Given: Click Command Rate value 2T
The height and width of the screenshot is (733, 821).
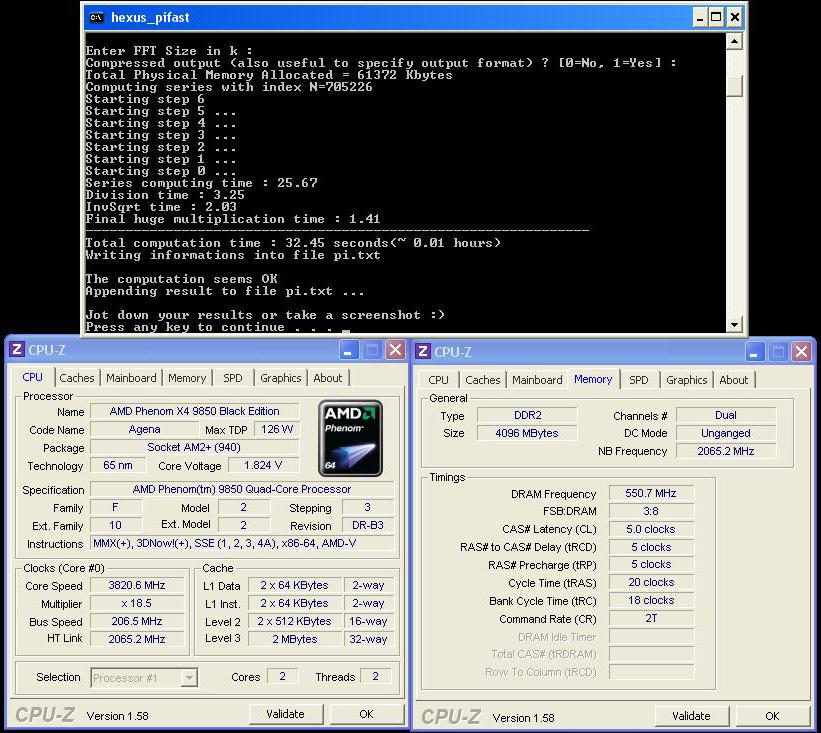Looking at the screenshot, I should tap(651, 619).
